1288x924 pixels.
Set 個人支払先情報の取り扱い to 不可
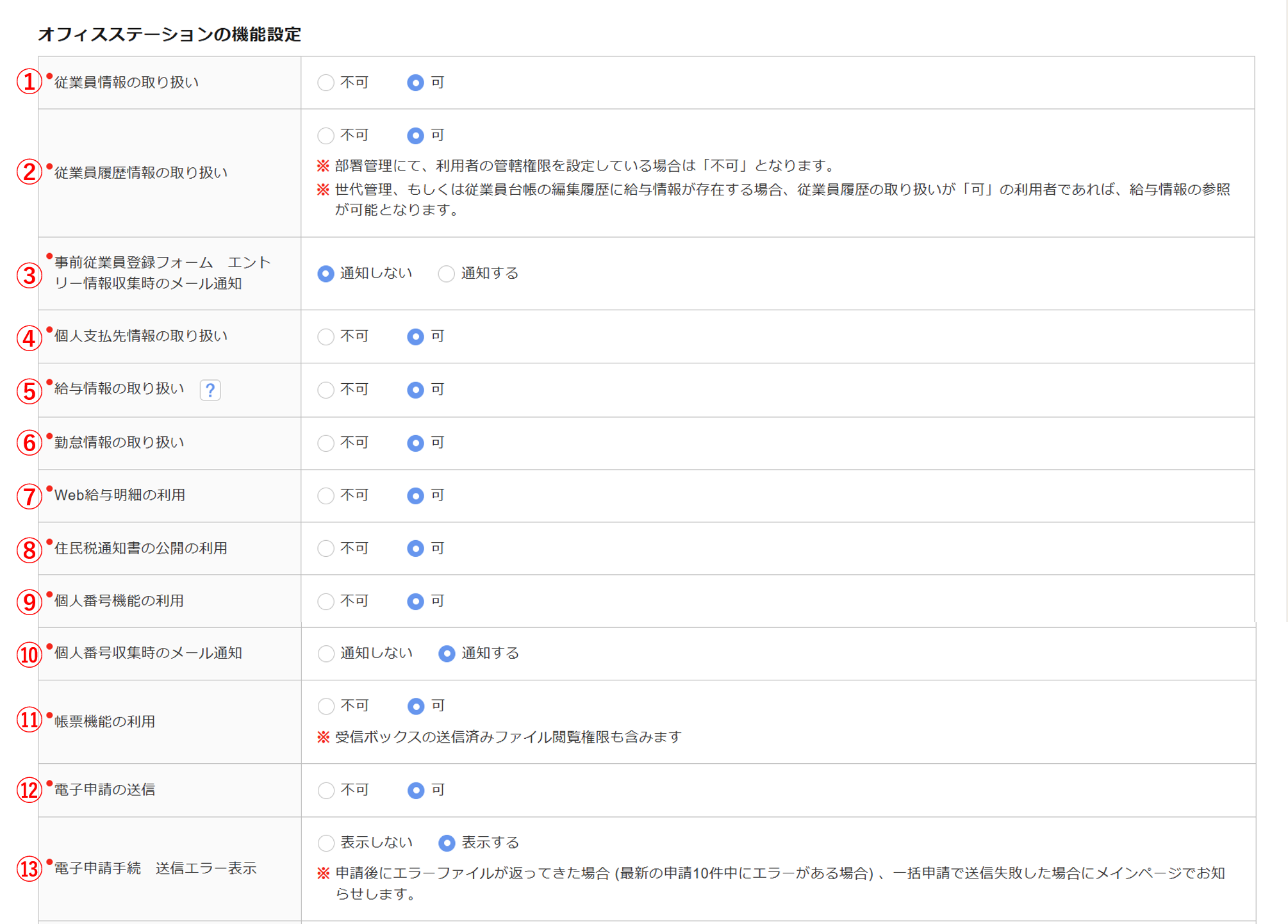[326, 336]
